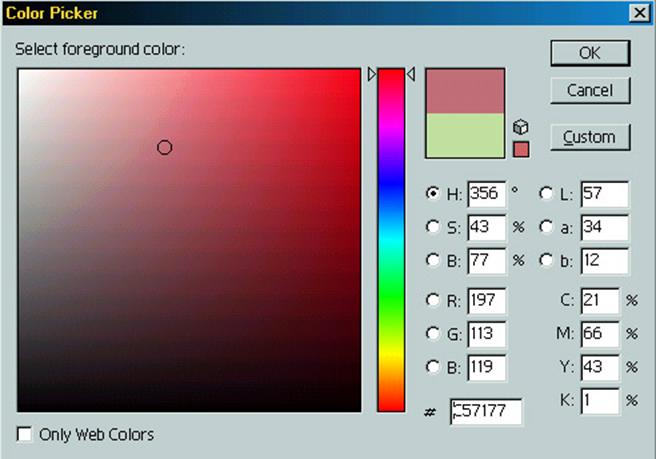This screenshot has height=459, width=656.
Task: Click the Cancel button
Action: [590, 90]
